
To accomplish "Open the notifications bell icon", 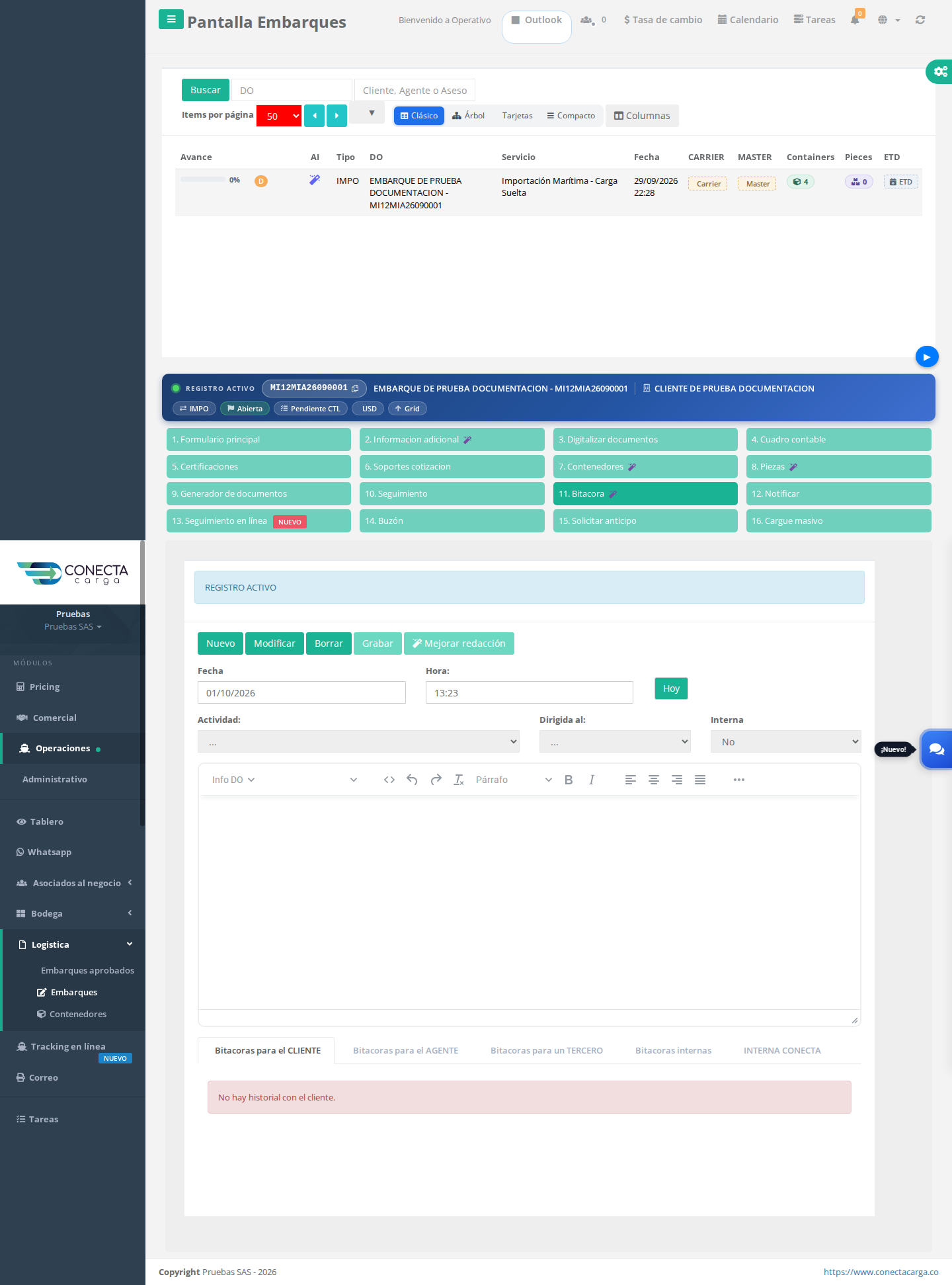I will [855, 20].
